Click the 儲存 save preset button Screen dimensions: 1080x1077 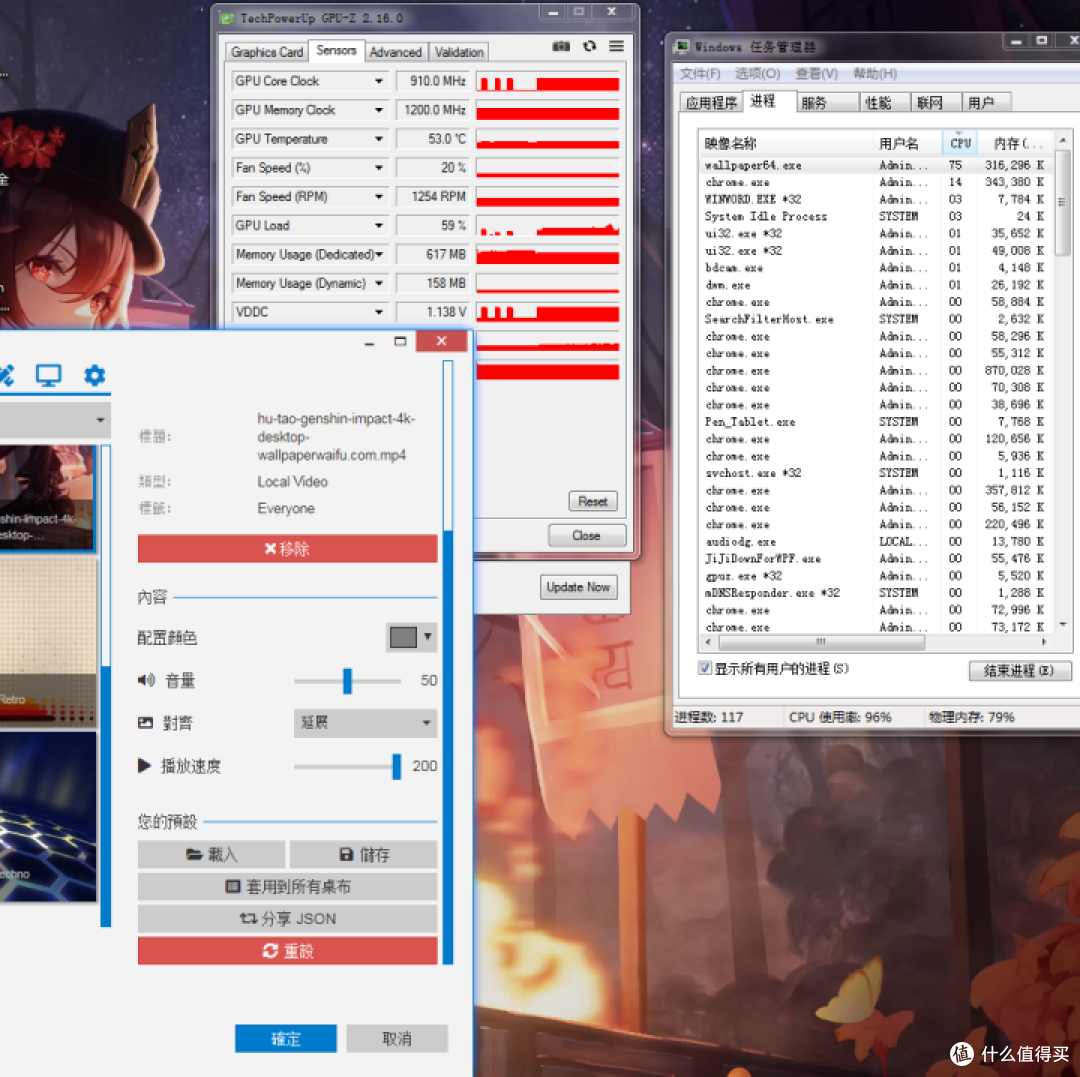click(x=364, y=855)
